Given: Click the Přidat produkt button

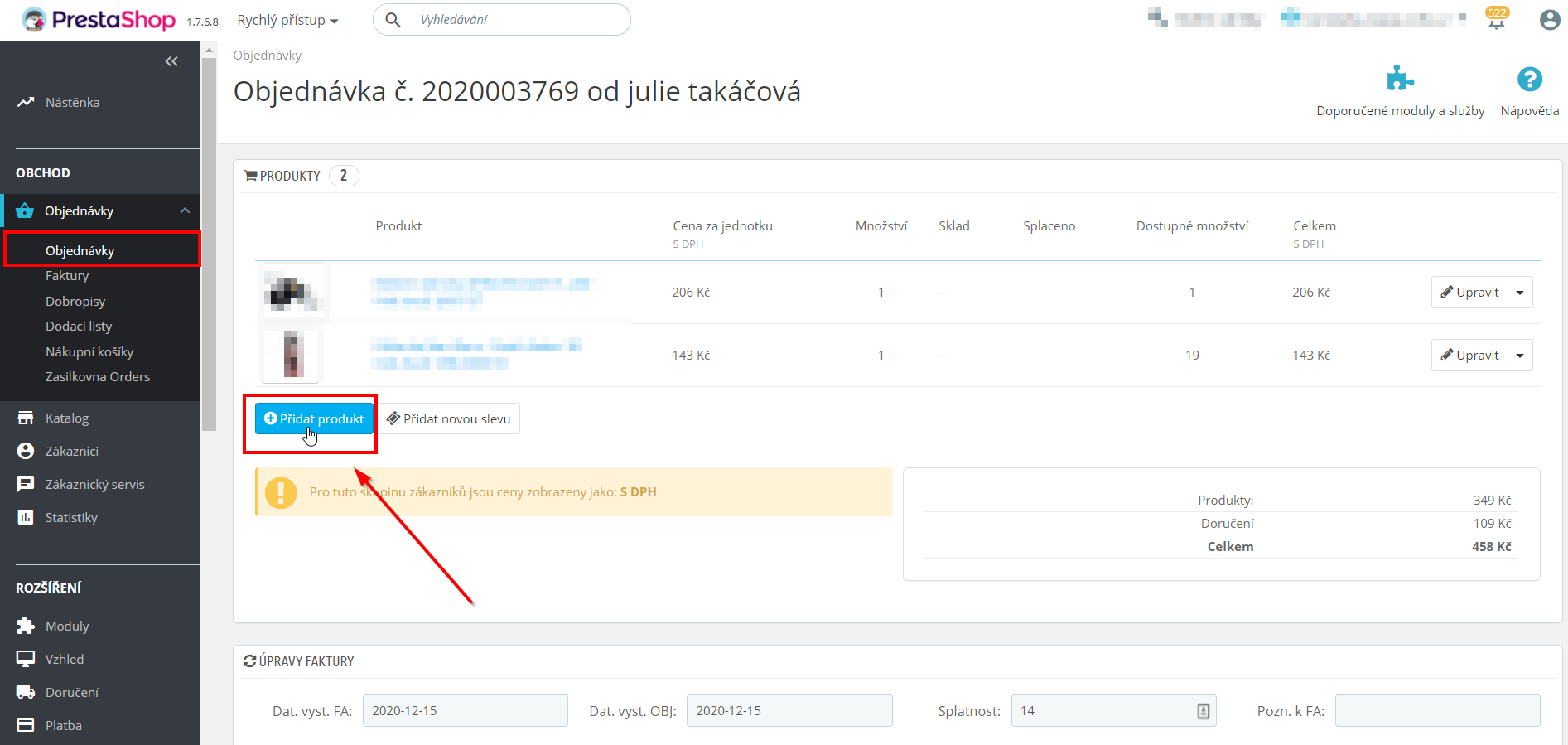Looking at the screenshot, I should click(314, 418).
